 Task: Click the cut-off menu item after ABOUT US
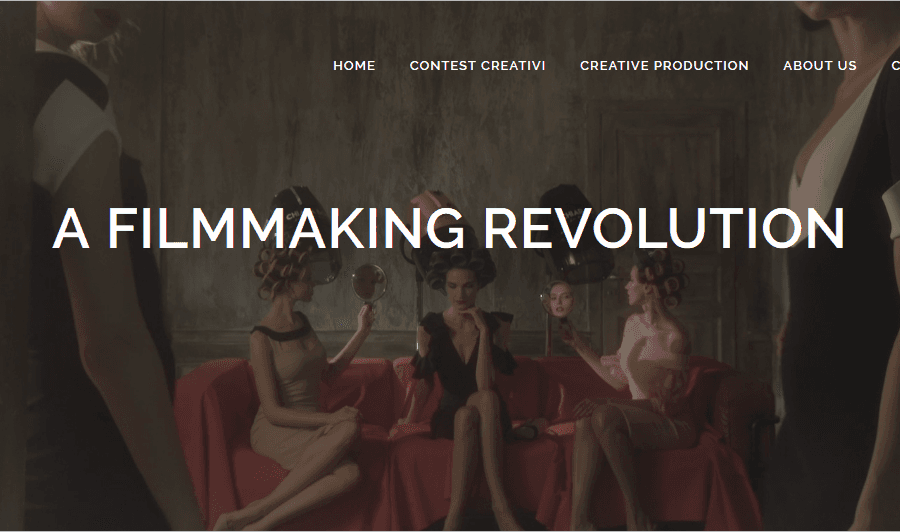(895, 65)
